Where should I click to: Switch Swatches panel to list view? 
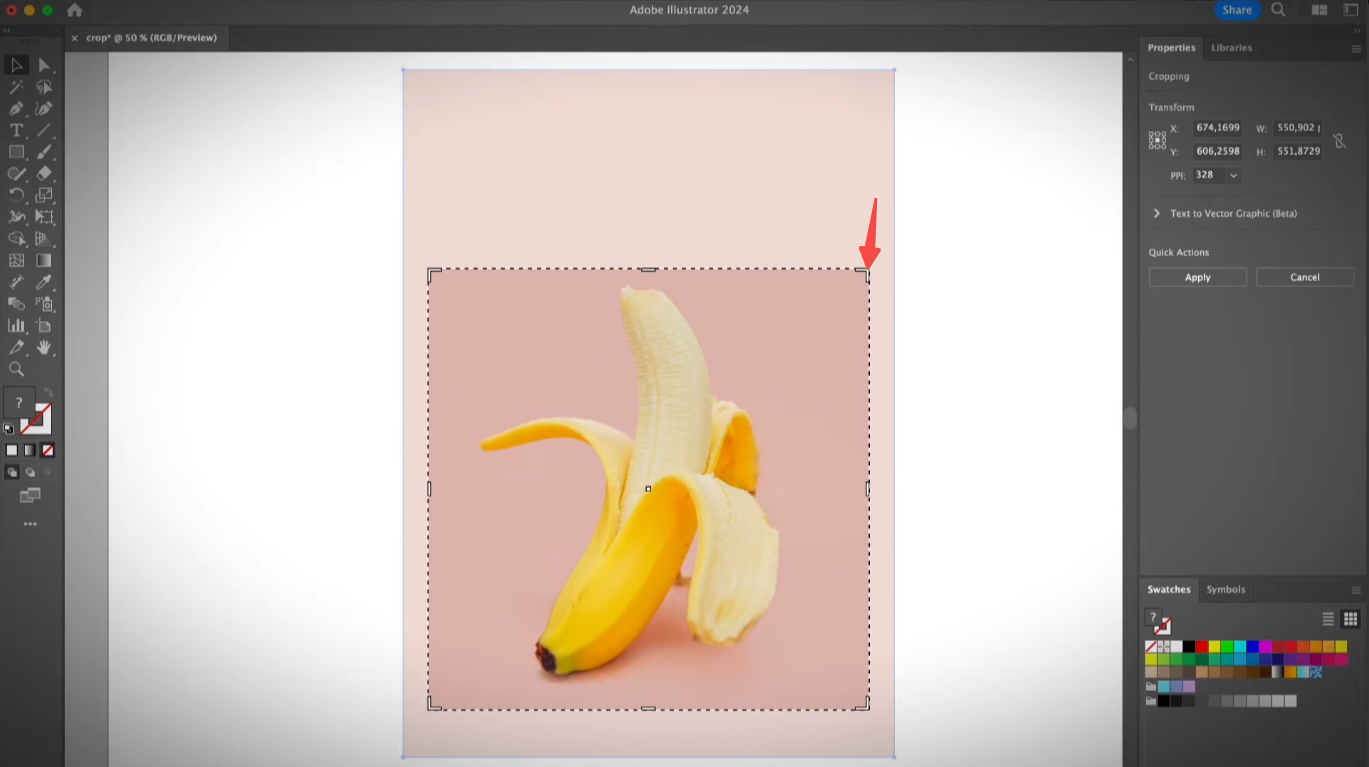point(1327,618)
